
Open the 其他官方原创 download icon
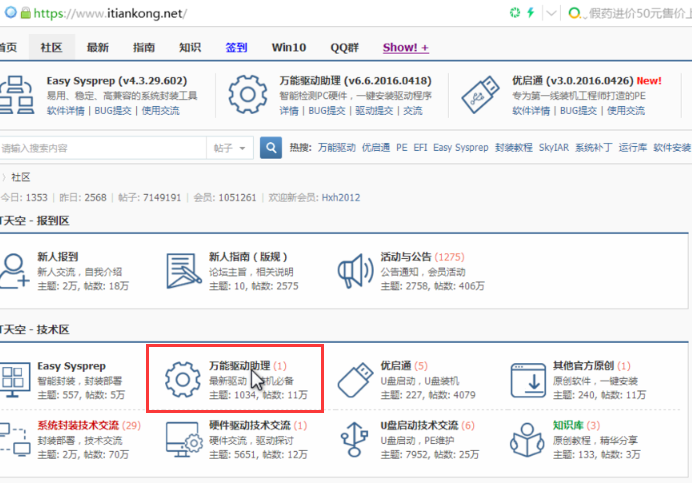pyautogui.click(x=528, y=380)
